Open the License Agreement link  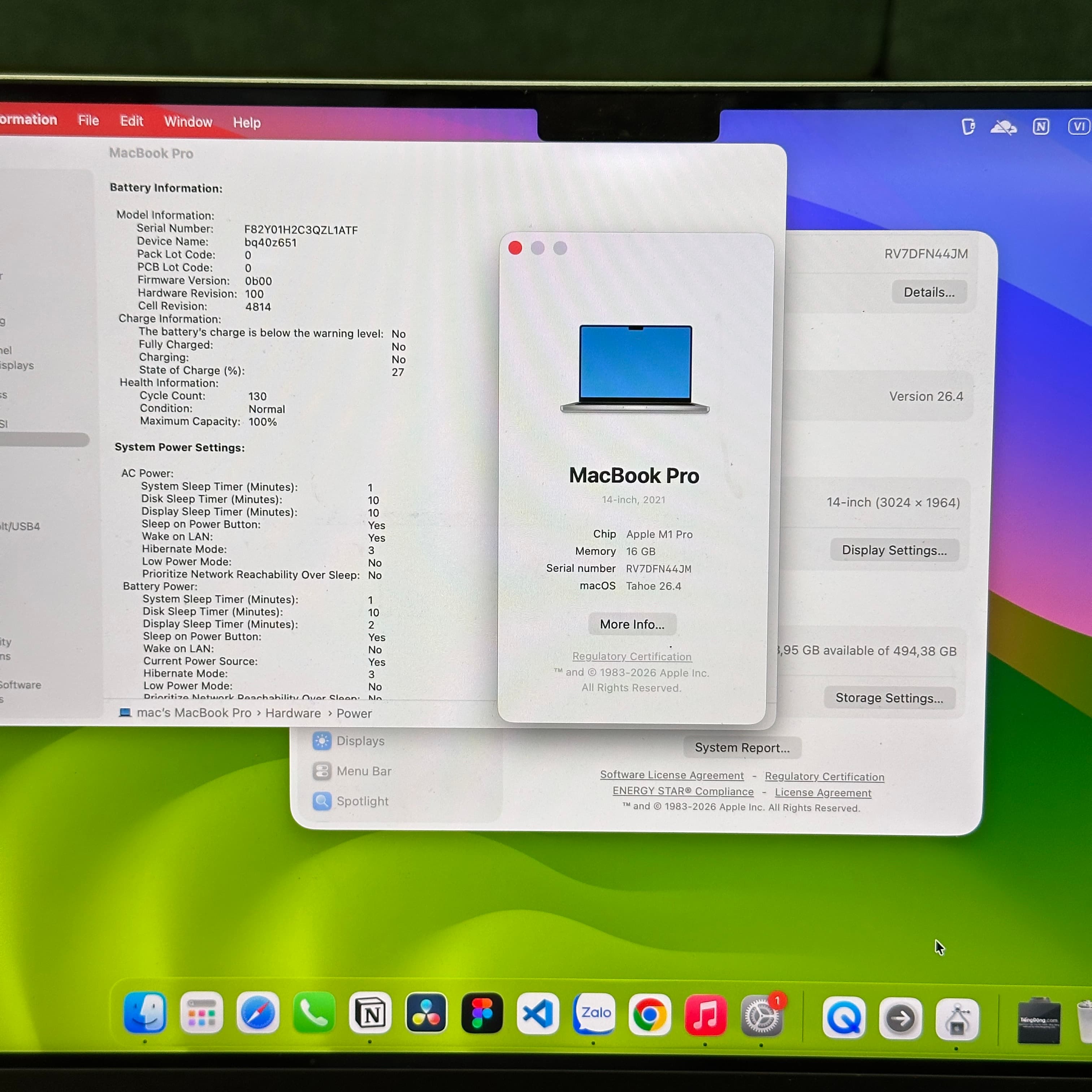tap(823, 792)
